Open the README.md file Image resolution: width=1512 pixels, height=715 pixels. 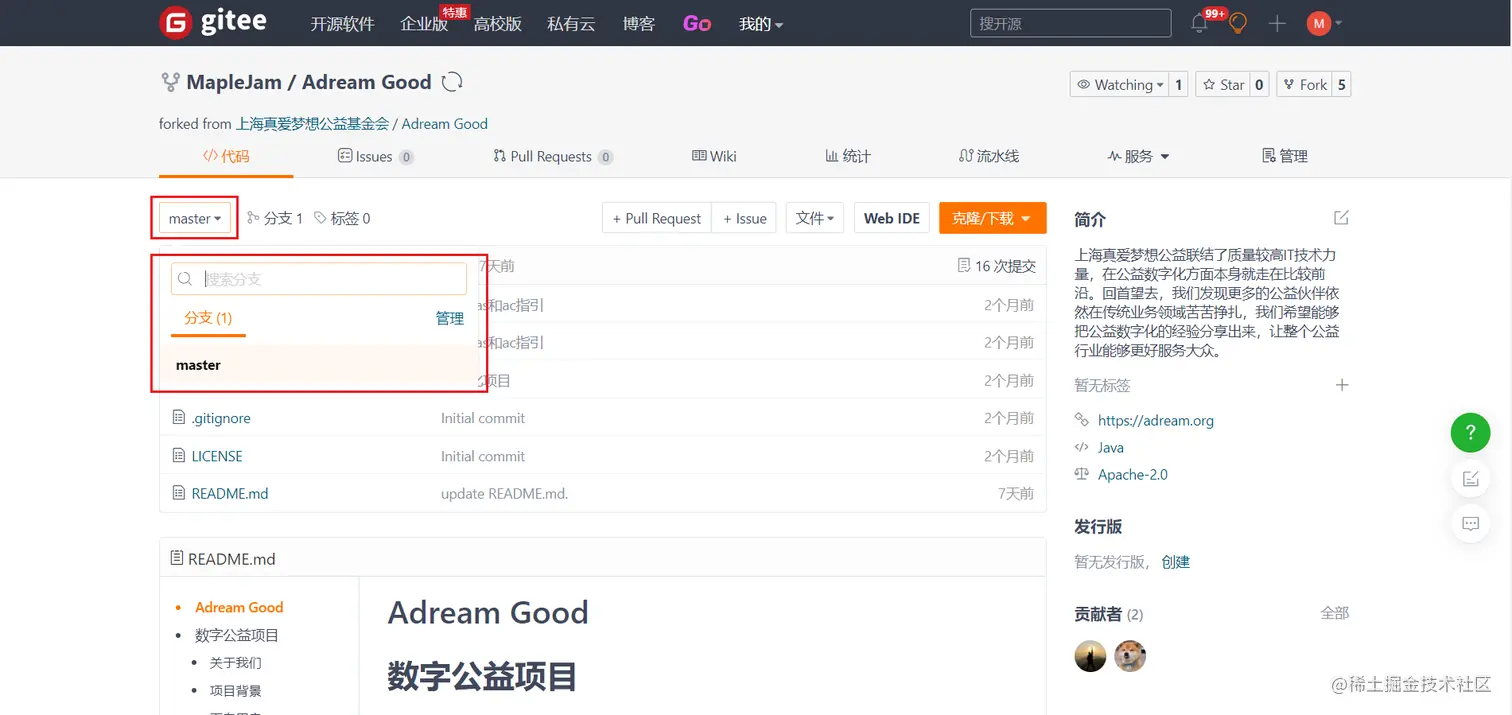click(230, 493)
